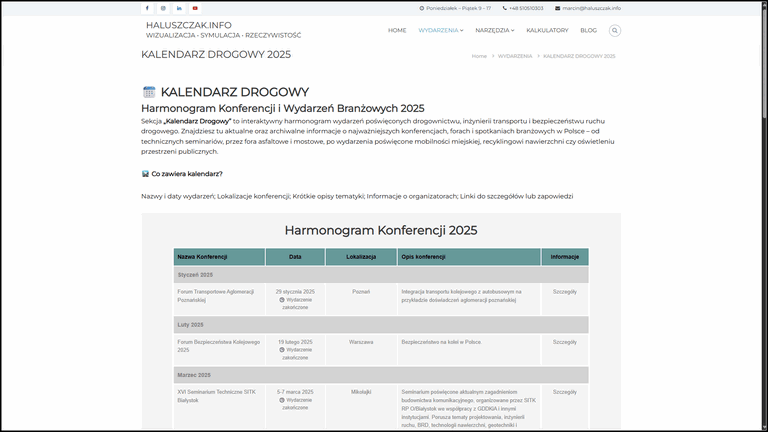Open the LinkedIn social icon
Screen dimensions: 768x432
pyautogui.click(x=179, y=8)
